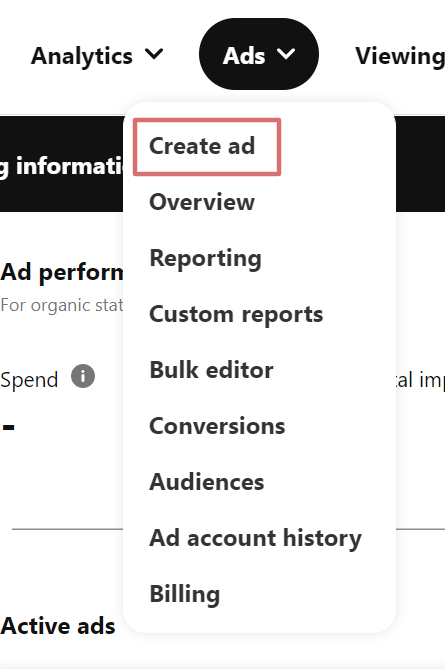This screenshot has width=445, height=669.
Task: Click the chevron next to Analytics
Action: click(154, 54)
